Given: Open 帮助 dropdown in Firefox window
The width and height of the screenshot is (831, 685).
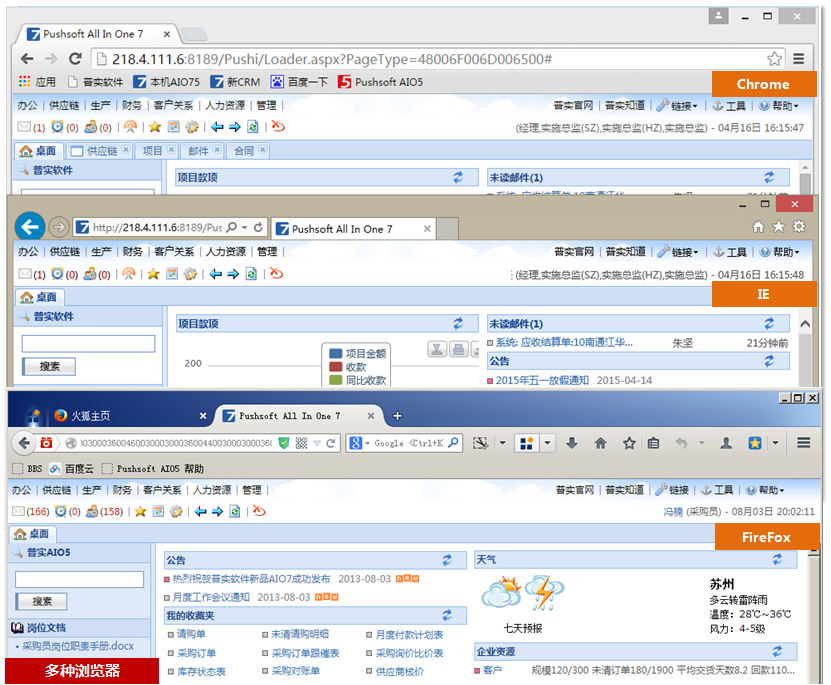Looking at the screenshot, I should tap(765, 490).
